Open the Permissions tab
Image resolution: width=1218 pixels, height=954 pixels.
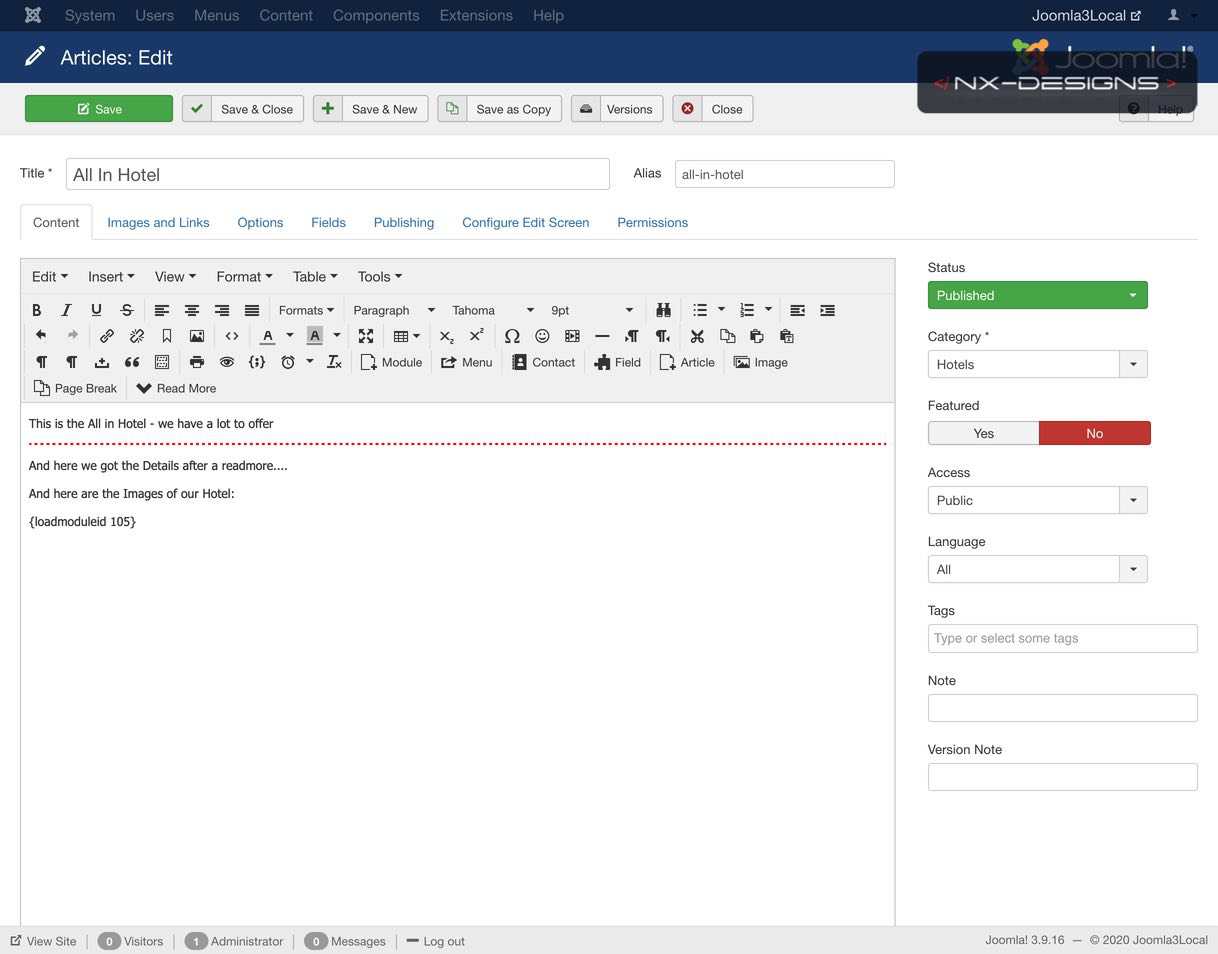click(652, 222)
